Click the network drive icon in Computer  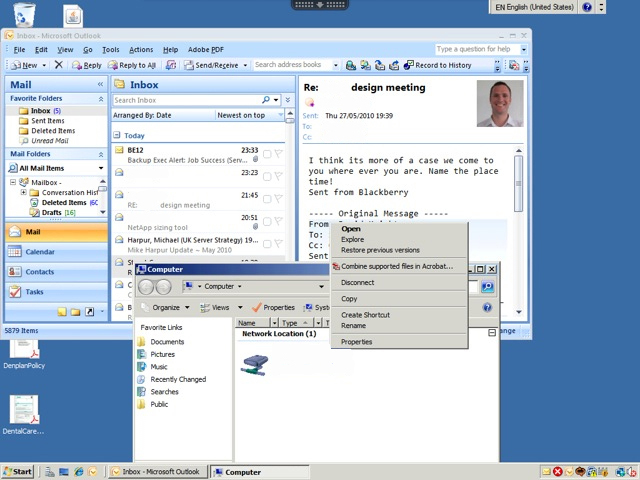pyautogui.click(x=254, y=364)
